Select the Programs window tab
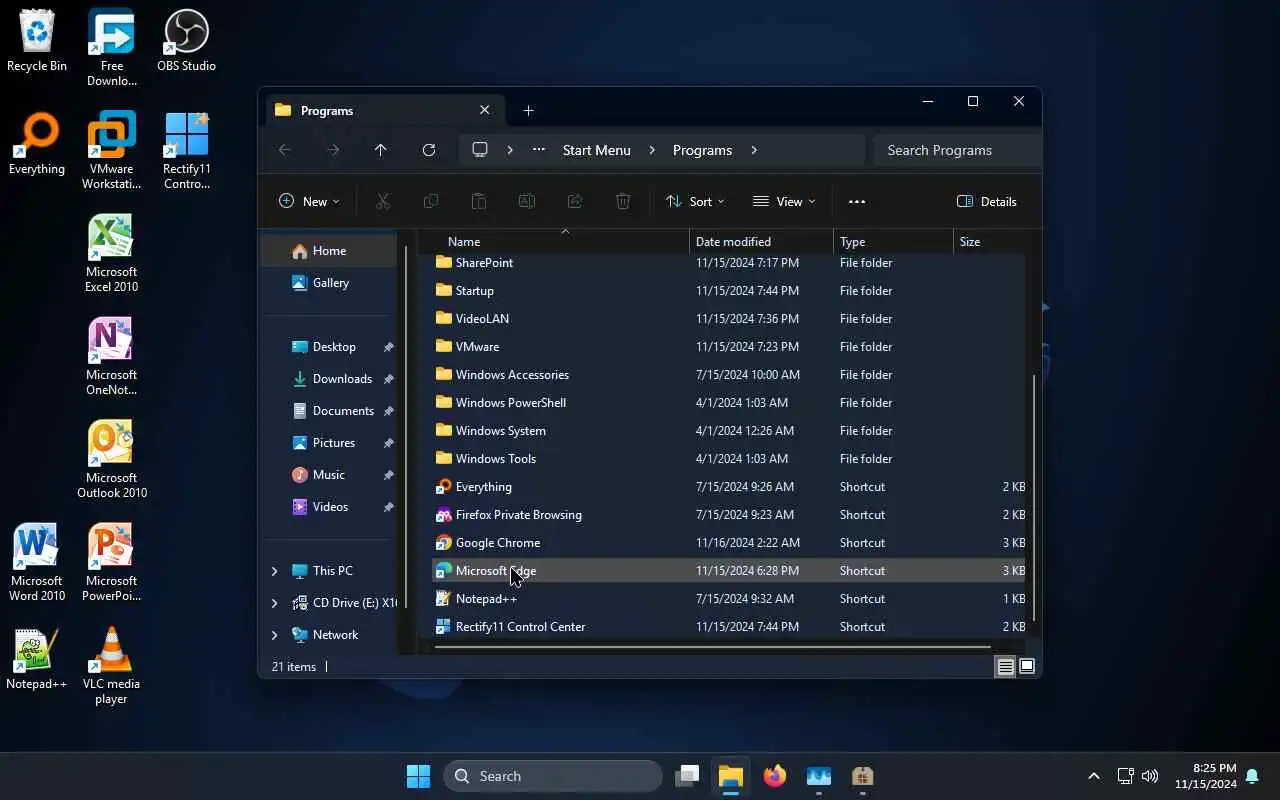This screenshot has width=1280, height=800. 383,110
